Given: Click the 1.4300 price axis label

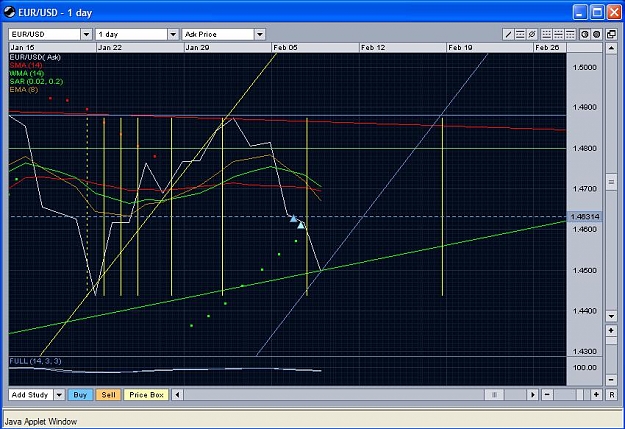Looking at the screenshot, I should [x=585, y=352].
